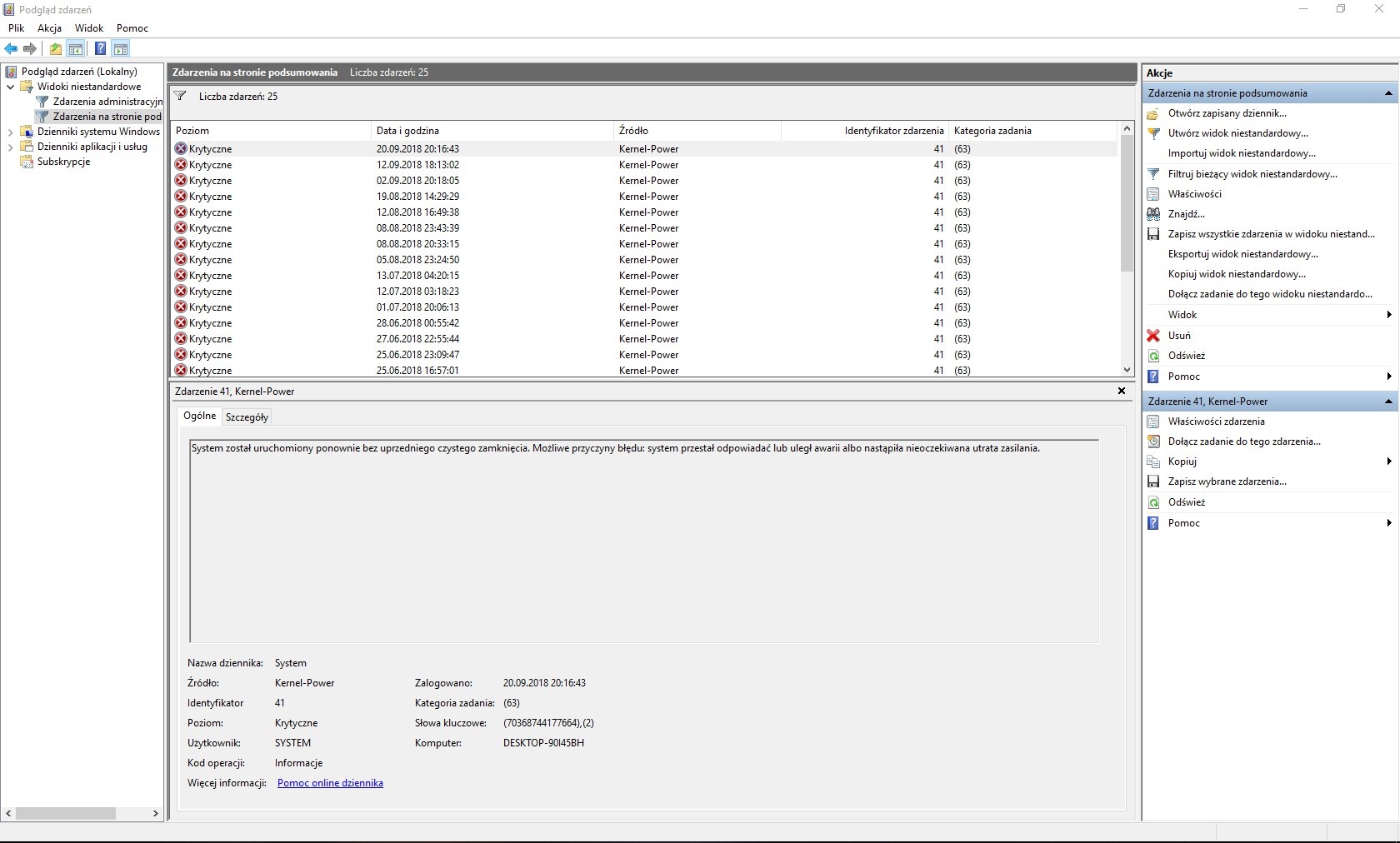The height and width of the screenshot is (843, 1400).
Task: Click the Back arrow toolbar icon
Action: pos(11,48)
